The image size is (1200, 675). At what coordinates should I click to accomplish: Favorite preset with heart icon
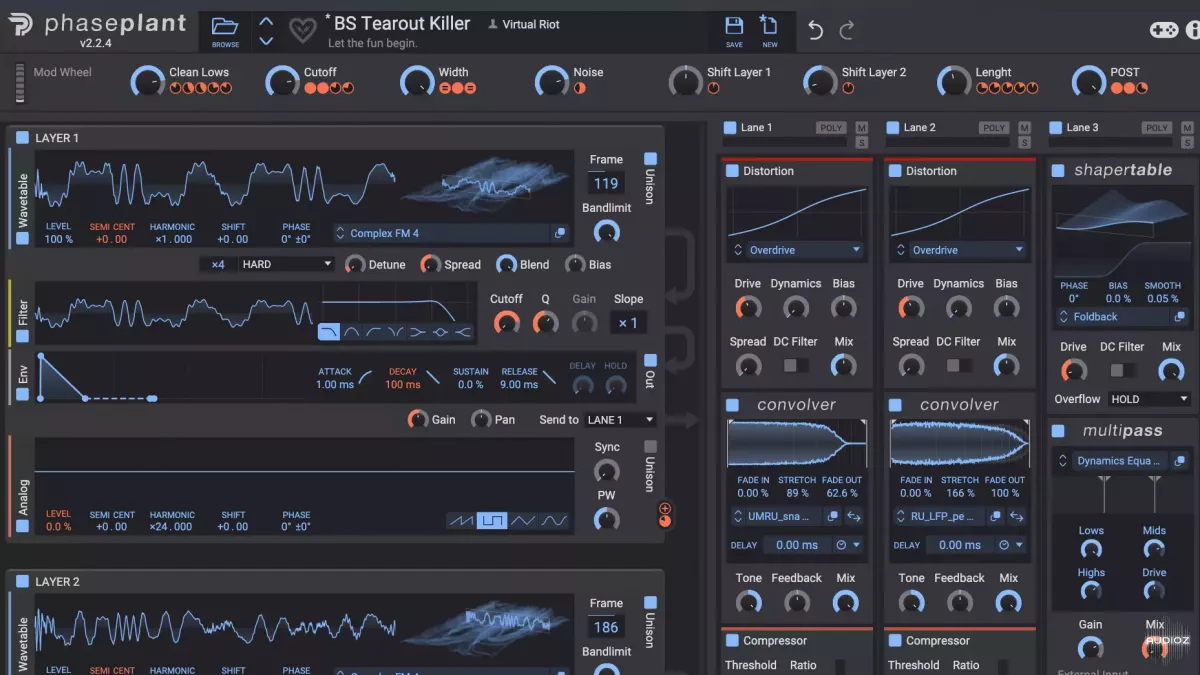(x=302, y=31)
